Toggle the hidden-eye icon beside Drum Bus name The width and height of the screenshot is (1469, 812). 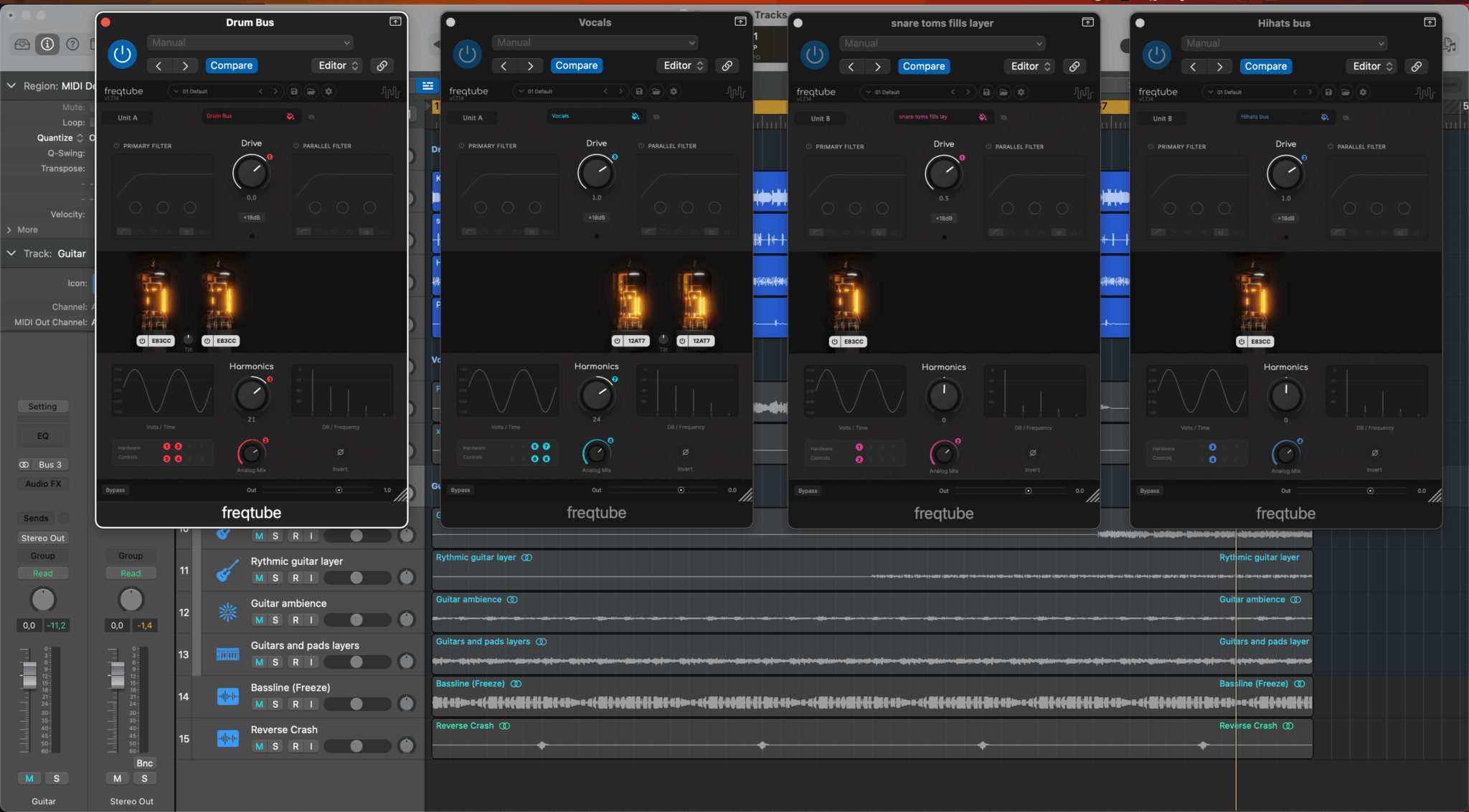point(311,116)
